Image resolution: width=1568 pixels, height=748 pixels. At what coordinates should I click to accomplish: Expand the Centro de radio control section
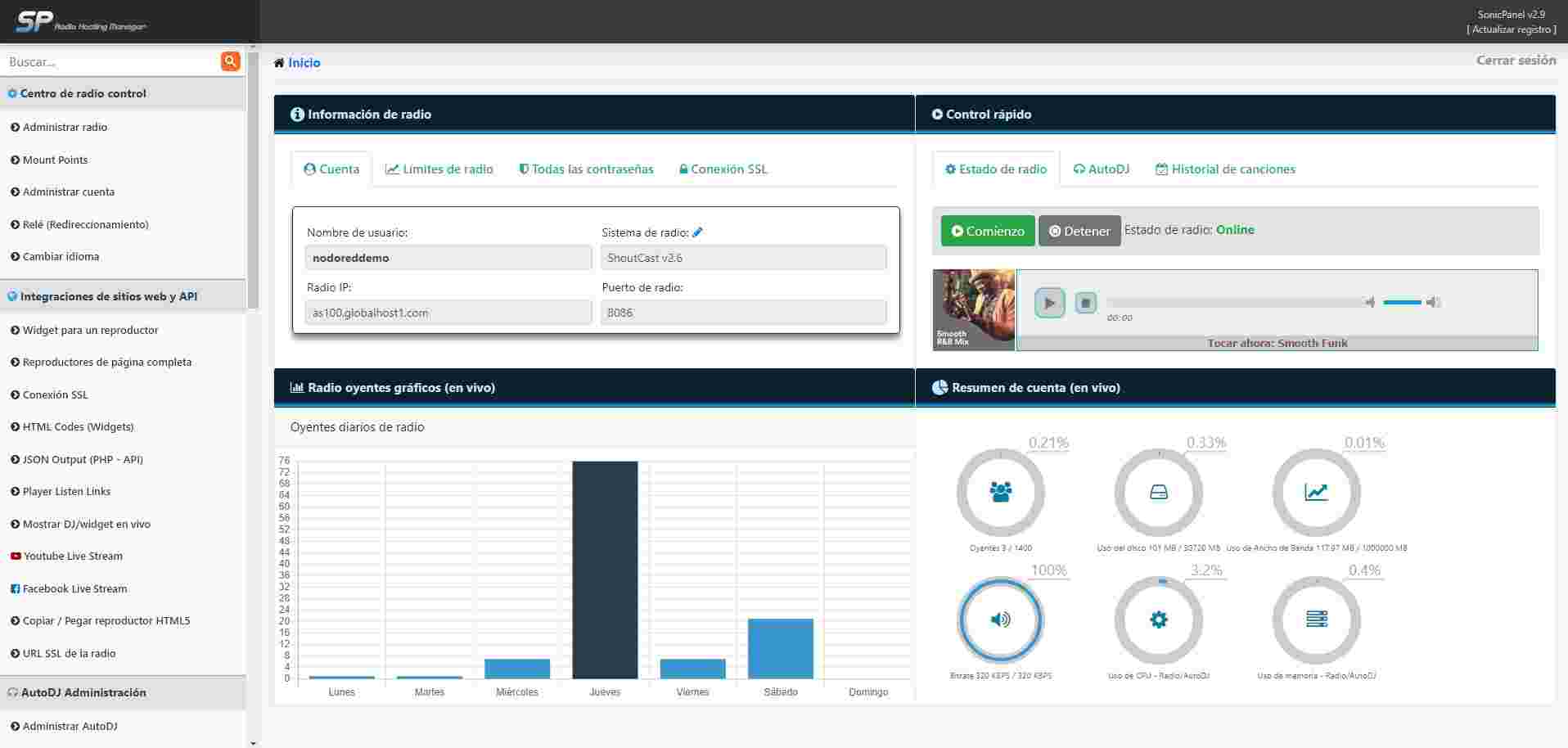tap(83, 93)
